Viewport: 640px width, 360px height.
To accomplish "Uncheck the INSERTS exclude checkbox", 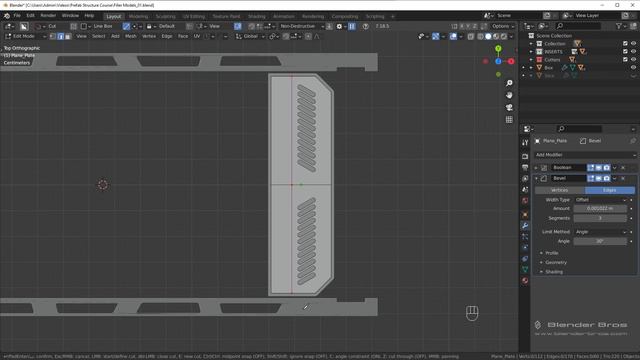I will tap(625, 51).
